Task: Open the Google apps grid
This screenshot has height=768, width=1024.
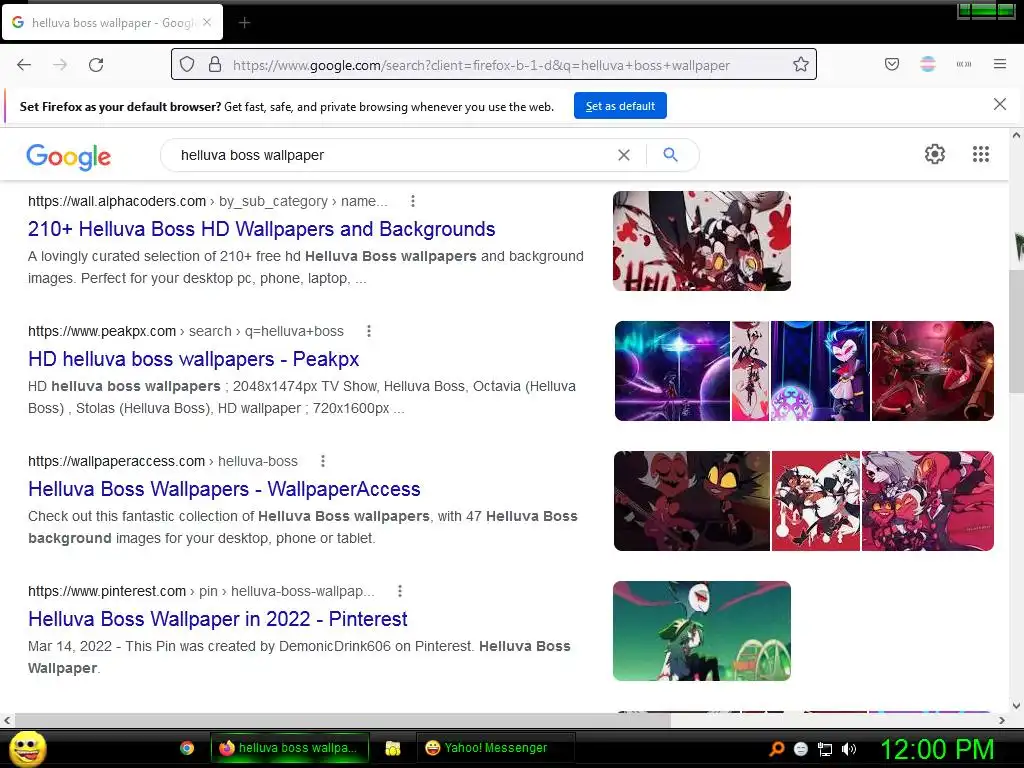Action: point(980,154)
